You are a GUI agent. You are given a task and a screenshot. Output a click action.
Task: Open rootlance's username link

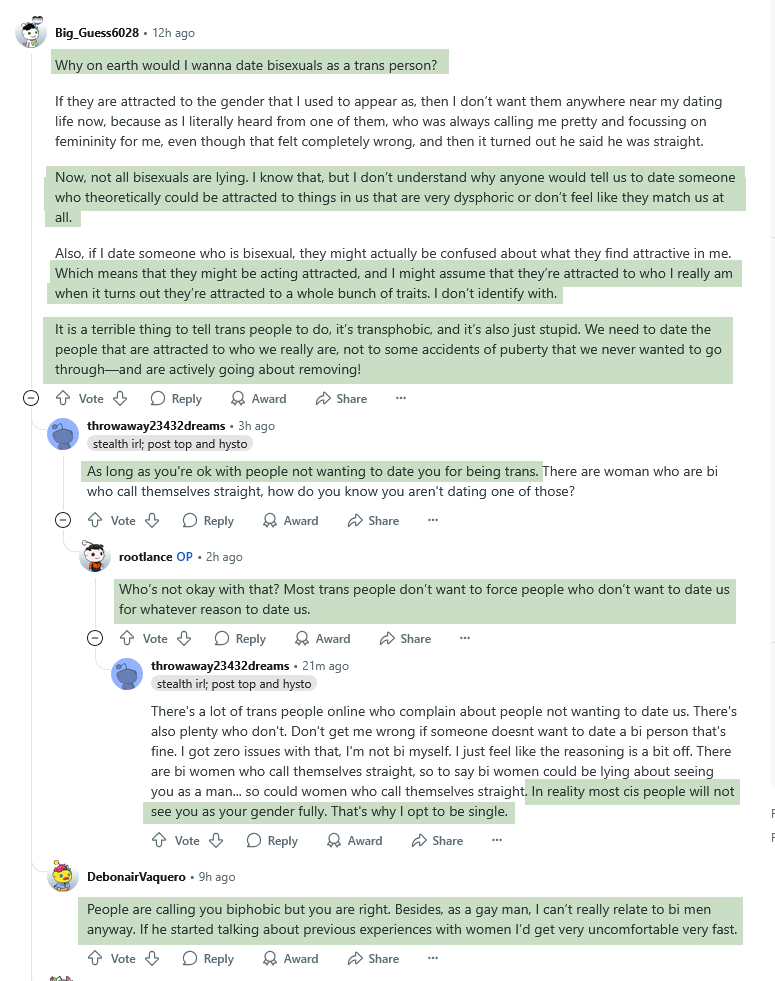145,556
